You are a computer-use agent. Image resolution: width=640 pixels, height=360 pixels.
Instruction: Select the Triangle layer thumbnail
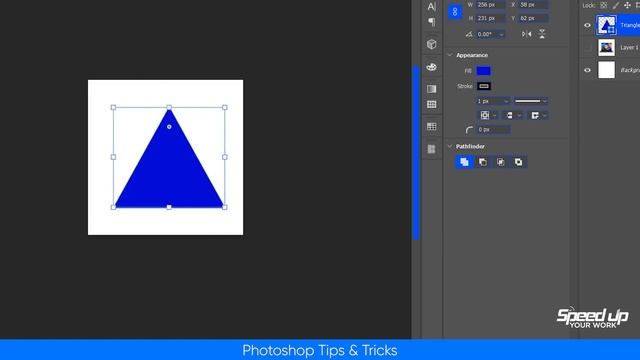click(x=607, y=25)
